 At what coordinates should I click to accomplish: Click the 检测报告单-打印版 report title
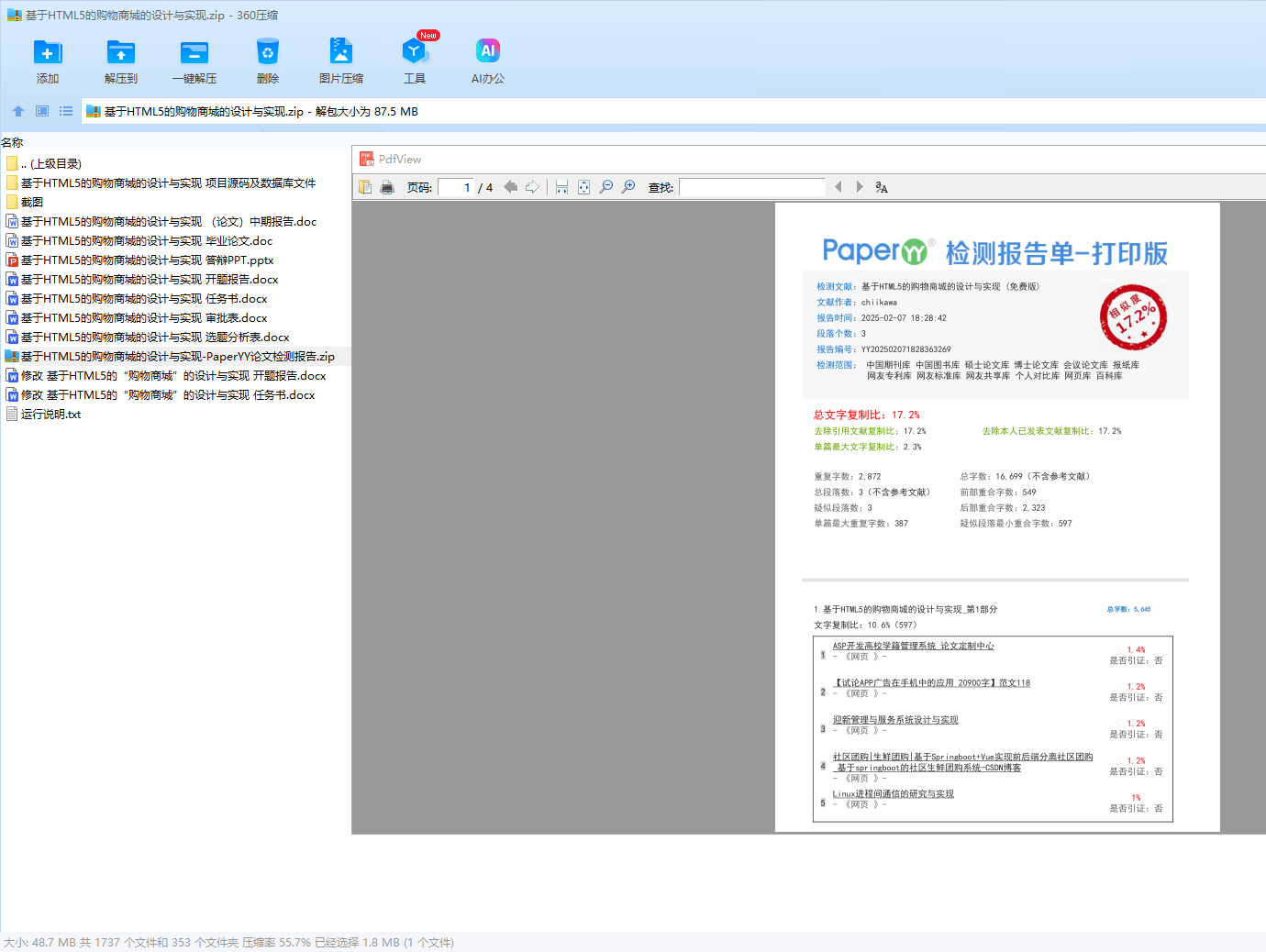click(x=1056, y=253)
